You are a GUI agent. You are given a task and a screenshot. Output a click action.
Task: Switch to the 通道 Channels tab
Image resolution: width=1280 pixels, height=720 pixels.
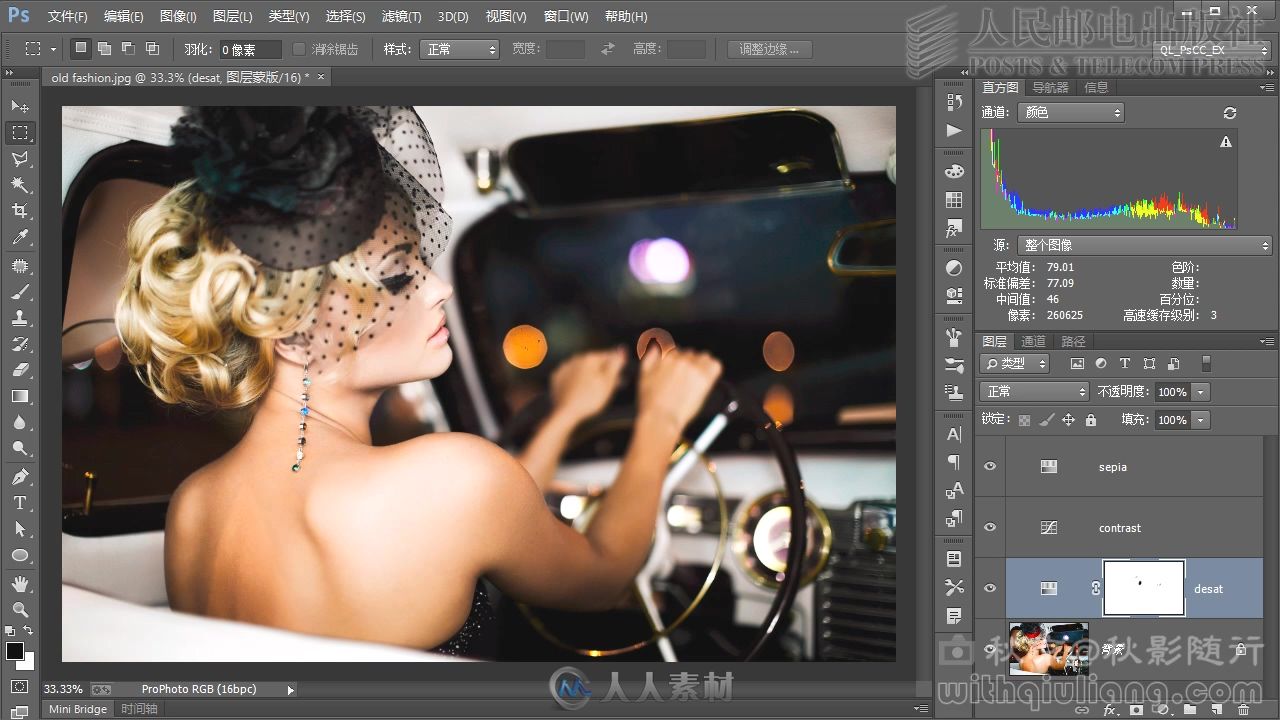tap(1034, 341)
